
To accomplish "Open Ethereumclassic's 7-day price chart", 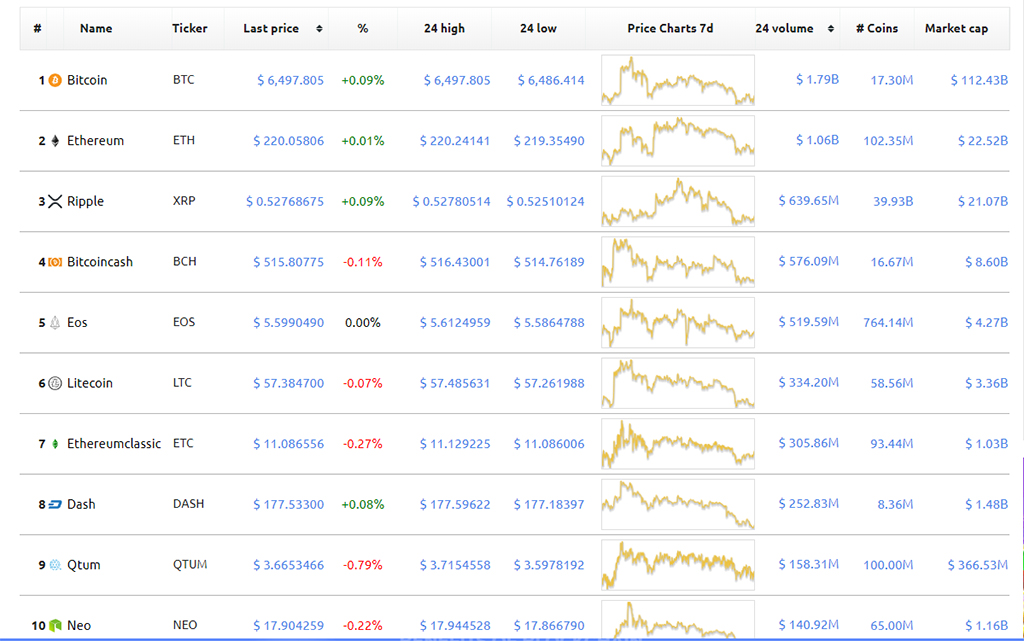I will pyautogui.click(x=678, y=444).
